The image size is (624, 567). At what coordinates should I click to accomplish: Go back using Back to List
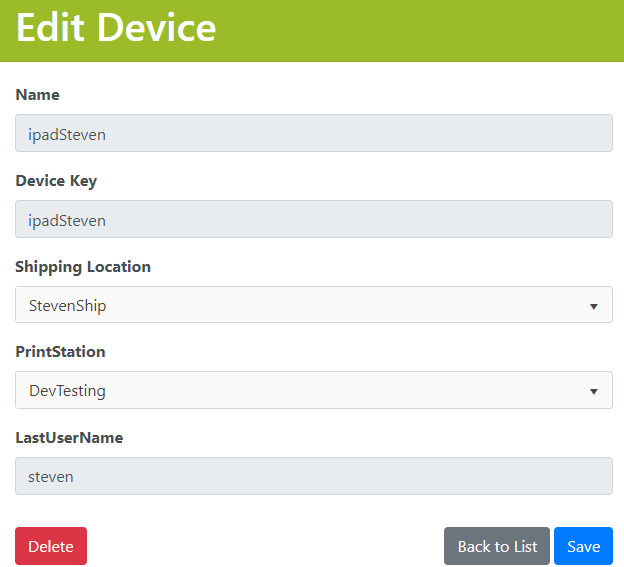tap(497, 546)
